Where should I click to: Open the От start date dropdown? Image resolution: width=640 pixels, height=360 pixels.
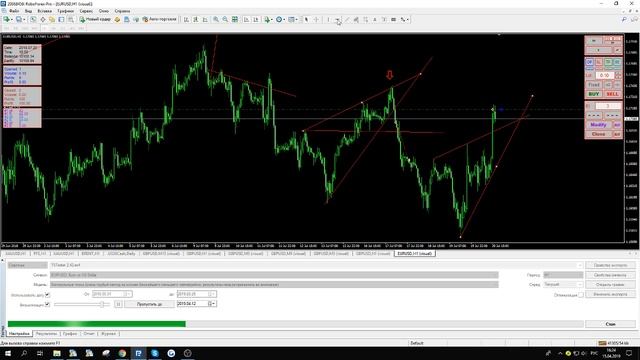pos(128,294)
